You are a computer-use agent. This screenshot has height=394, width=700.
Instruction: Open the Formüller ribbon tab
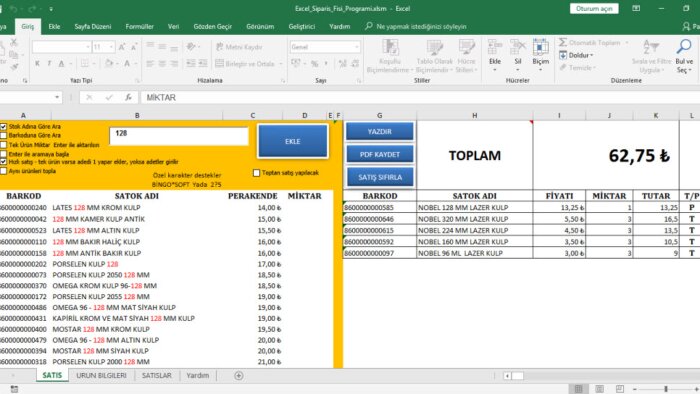[140, 27]
